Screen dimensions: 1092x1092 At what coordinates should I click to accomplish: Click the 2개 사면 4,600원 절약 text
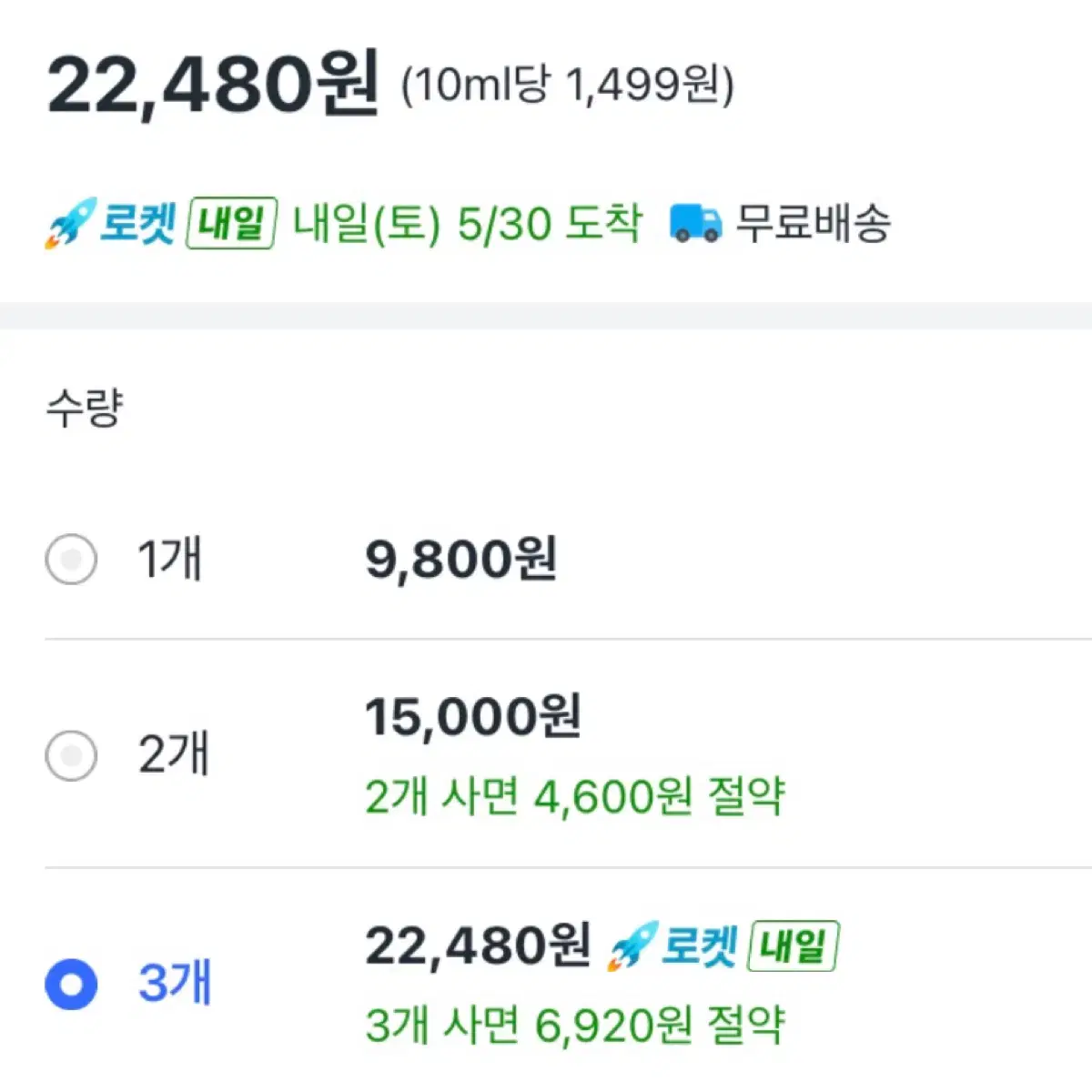coord(575,796)
